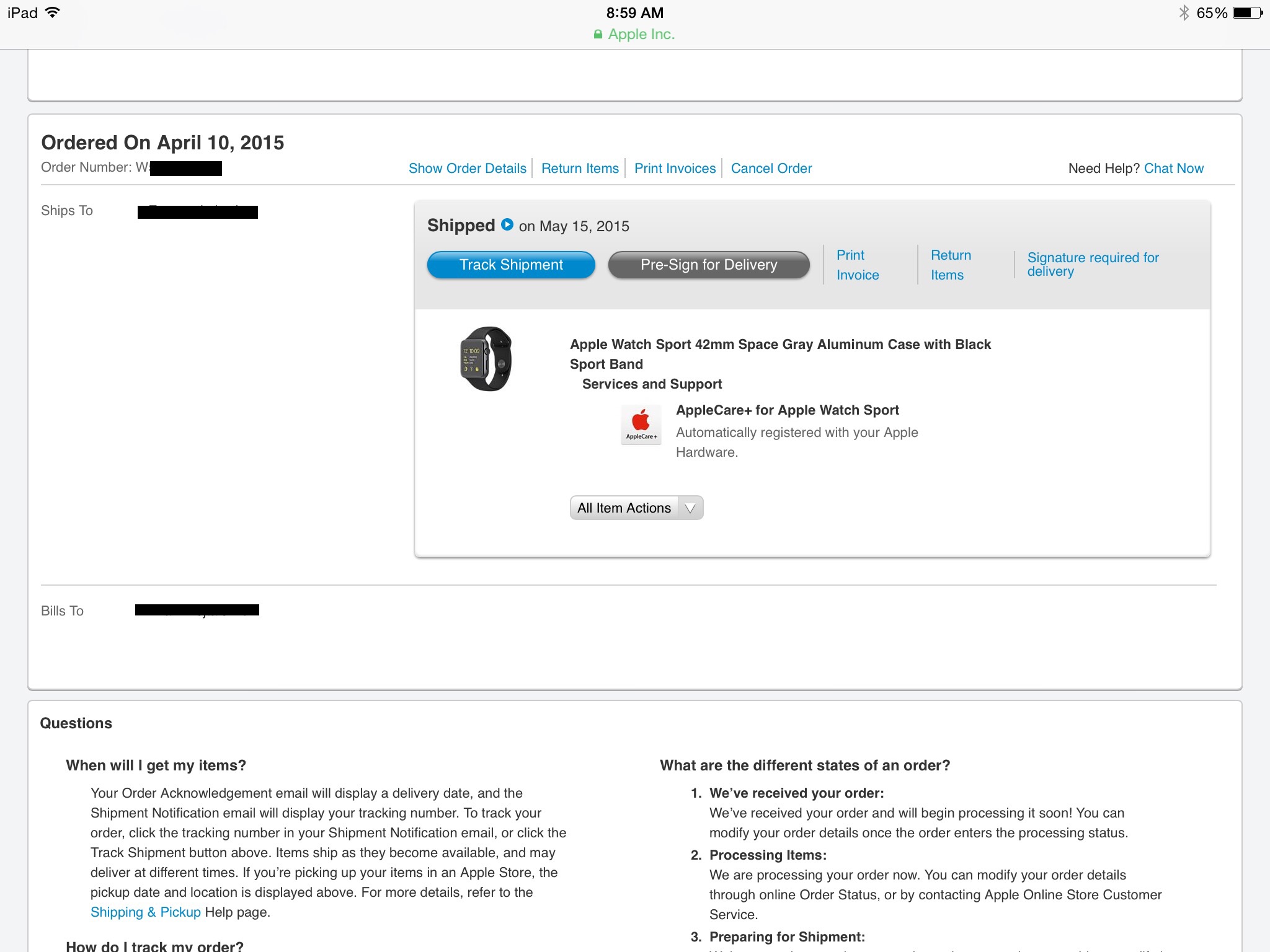This screenshot has width=1270, height=952.
Task: Open Show Order Details link
Action: click(467, 168)
